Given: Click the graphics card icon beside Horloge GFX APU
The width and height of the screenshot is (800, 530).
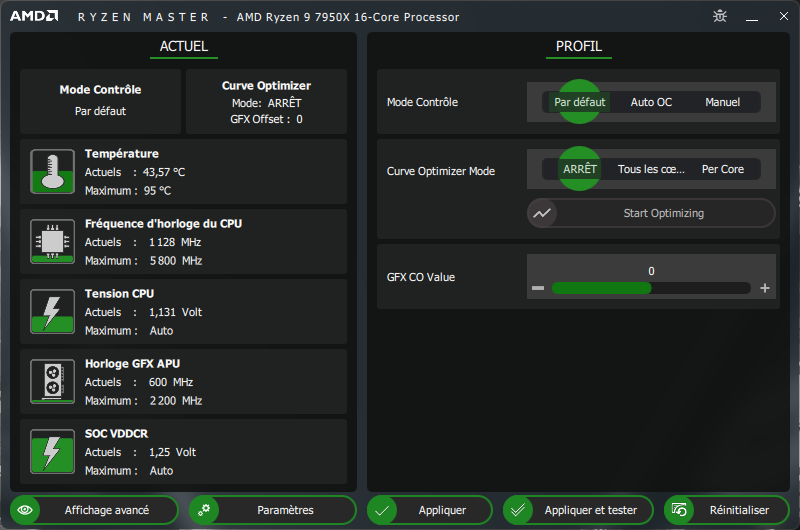Looking at the screenshot, I should (x=53, y=381).
